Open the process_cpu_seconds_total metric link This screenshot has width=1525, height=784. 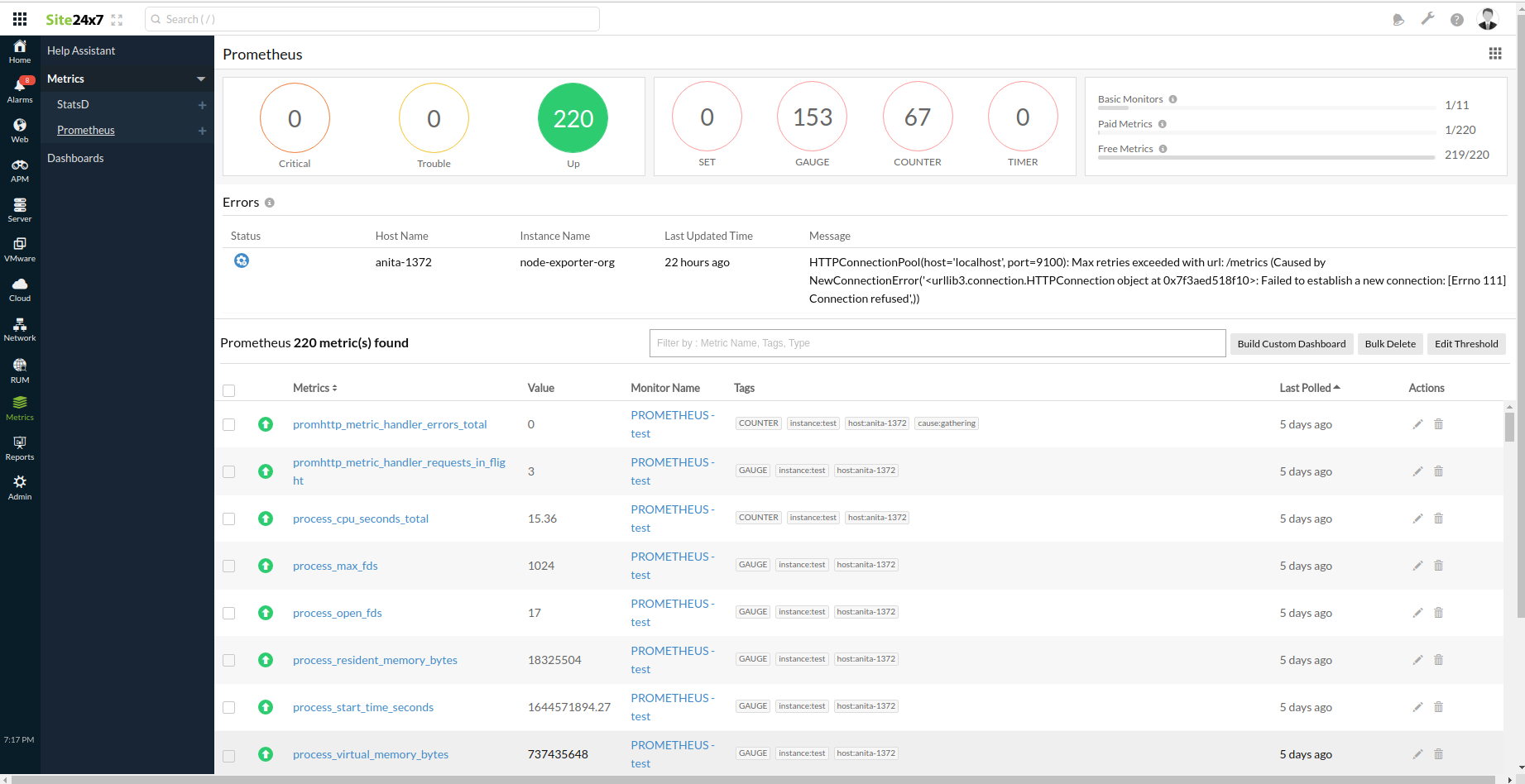pos(361,519)
